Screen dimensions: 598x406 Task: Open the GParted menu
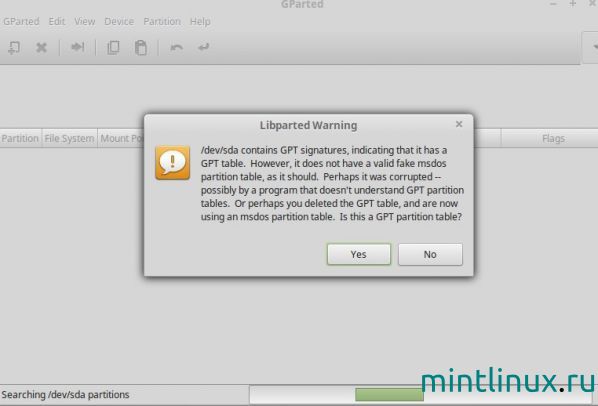(21, 21)
